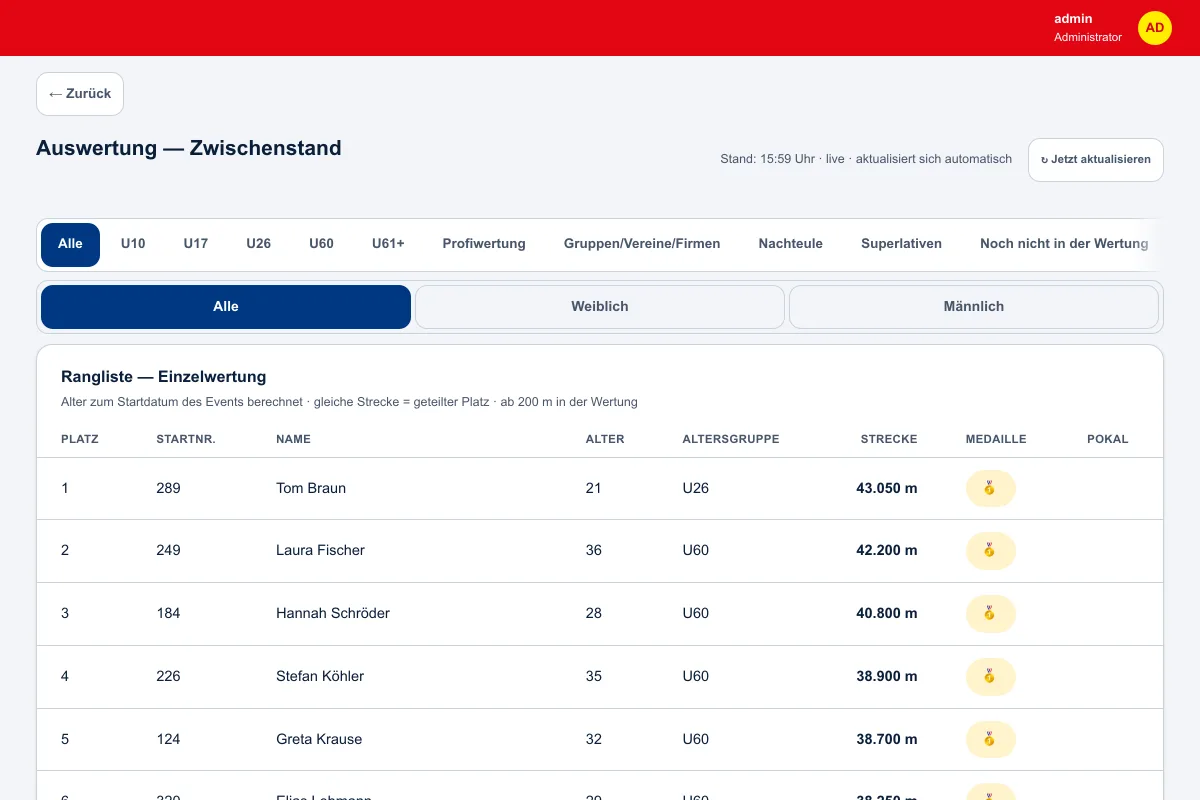Click start number 249
Screen dimensions: 1200x800
click(169, 551)
